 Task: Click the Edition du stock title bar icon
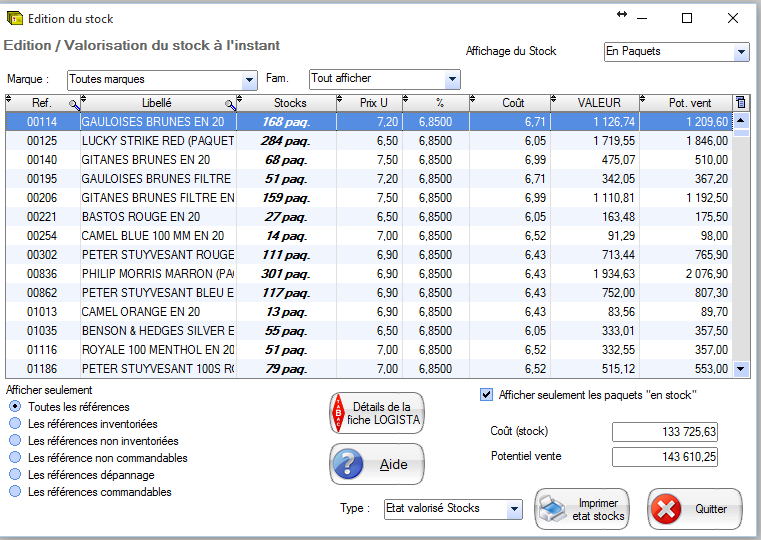point(15,18)
